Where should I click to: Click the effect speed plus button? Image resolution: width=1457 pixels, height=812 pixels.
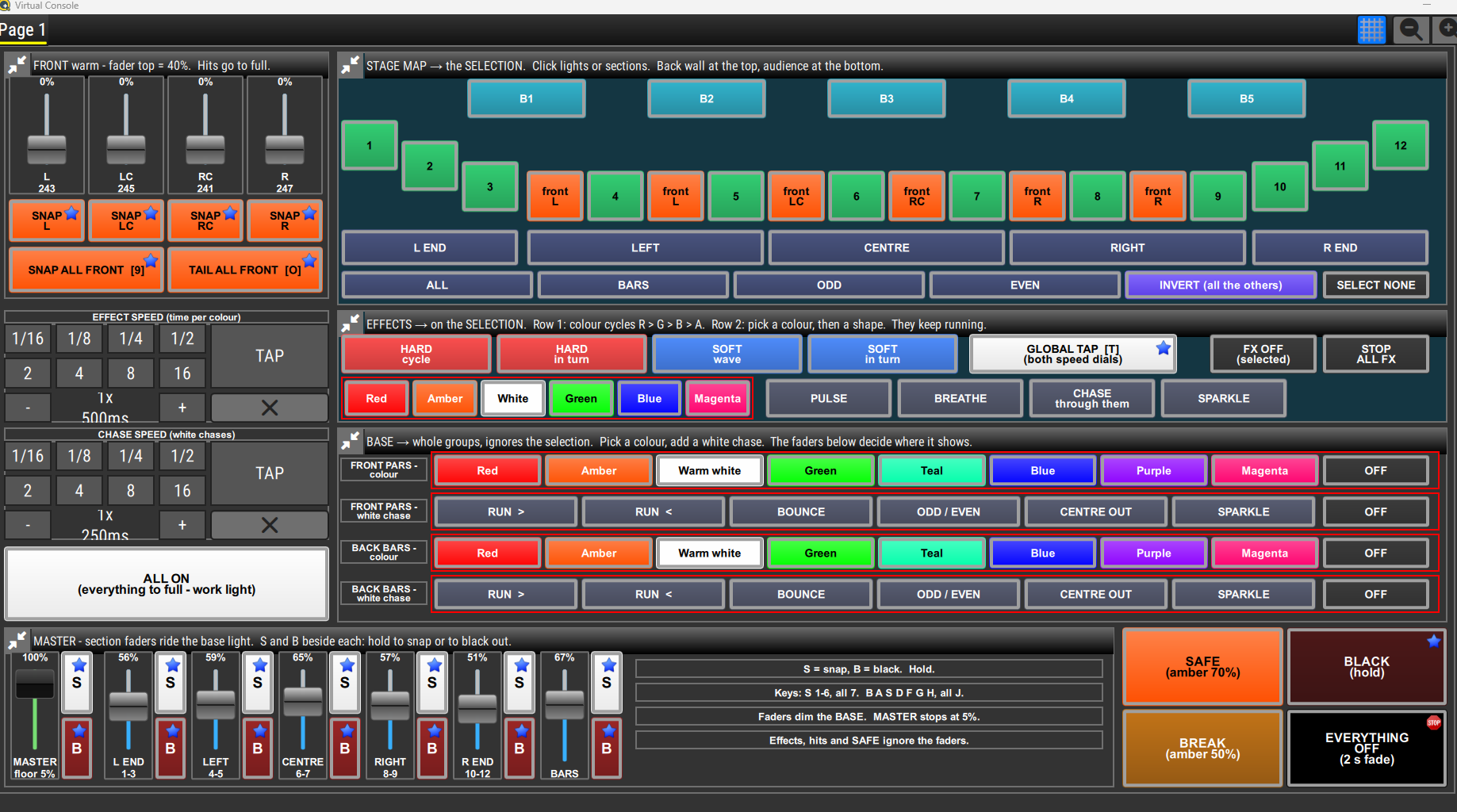coord(182,408)
